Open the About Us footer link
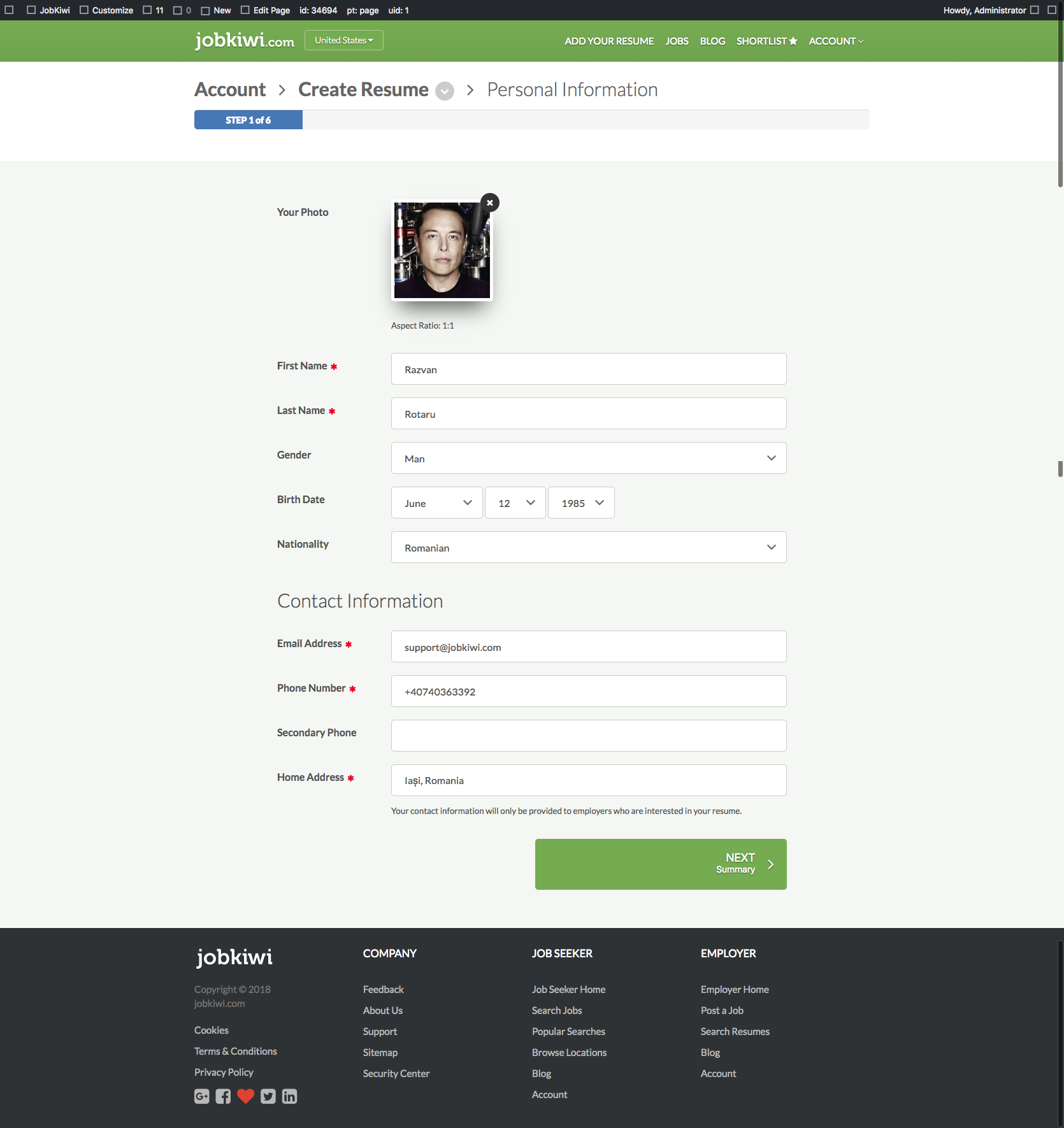 [383, 1010]
